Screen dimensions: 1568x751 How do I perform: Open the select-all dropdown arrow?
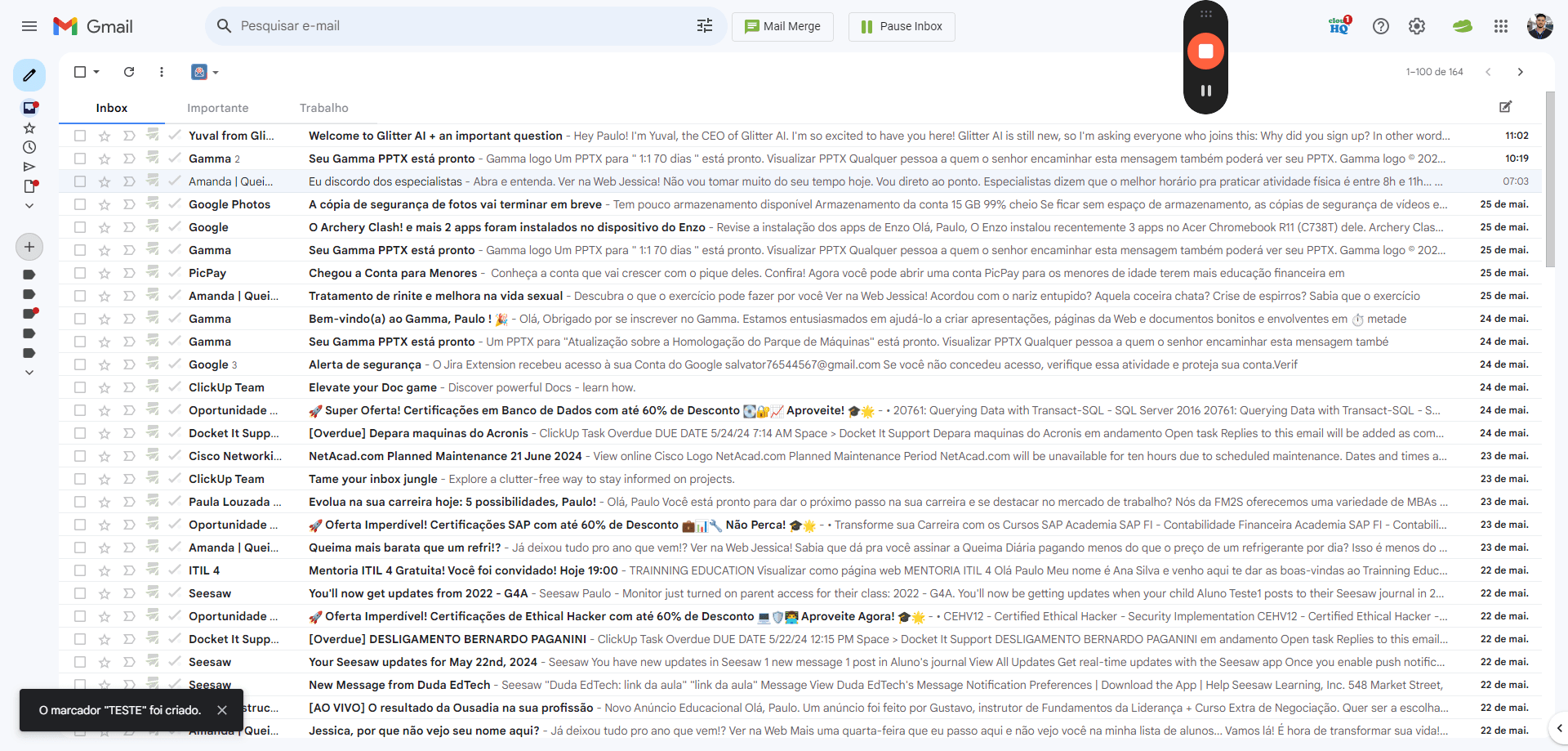[x=96, y=72]
